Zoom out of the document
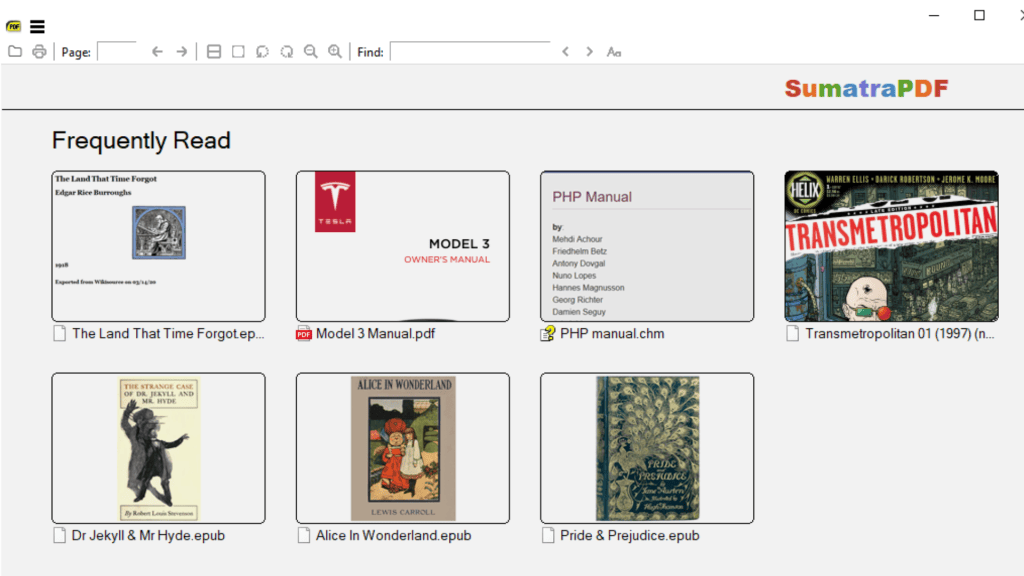Viewport: 1024px width, 576px height. click(311, 51)
